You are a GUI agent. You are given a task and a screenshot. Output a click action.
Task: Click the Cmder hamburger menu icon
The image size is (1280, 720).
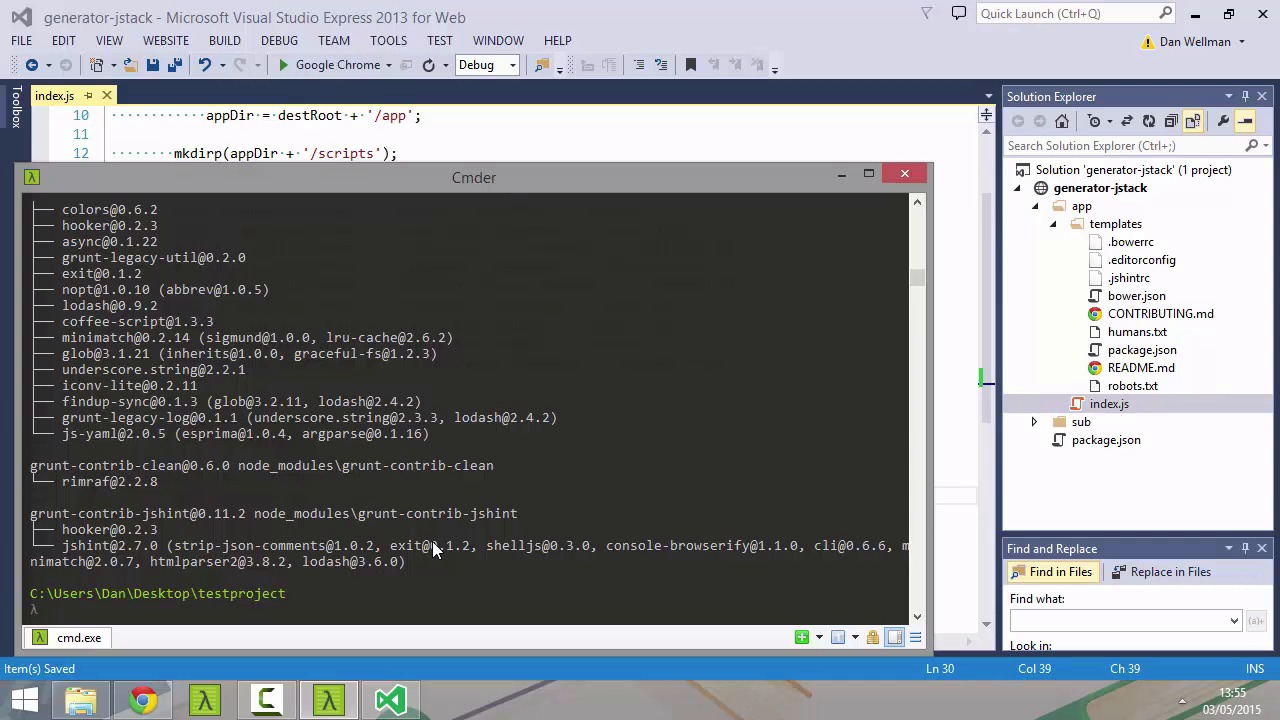(915, 638)
